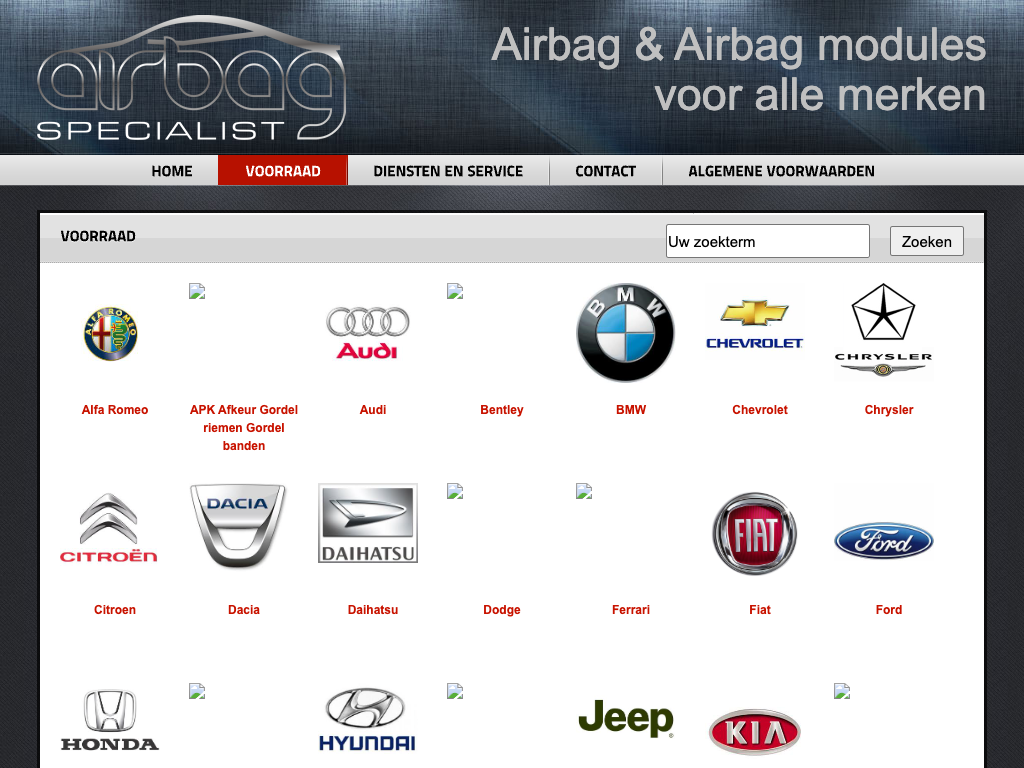The image size is (1024, 768).
Task: Click the Fiat red badge logo
Action: coord(755,533)
